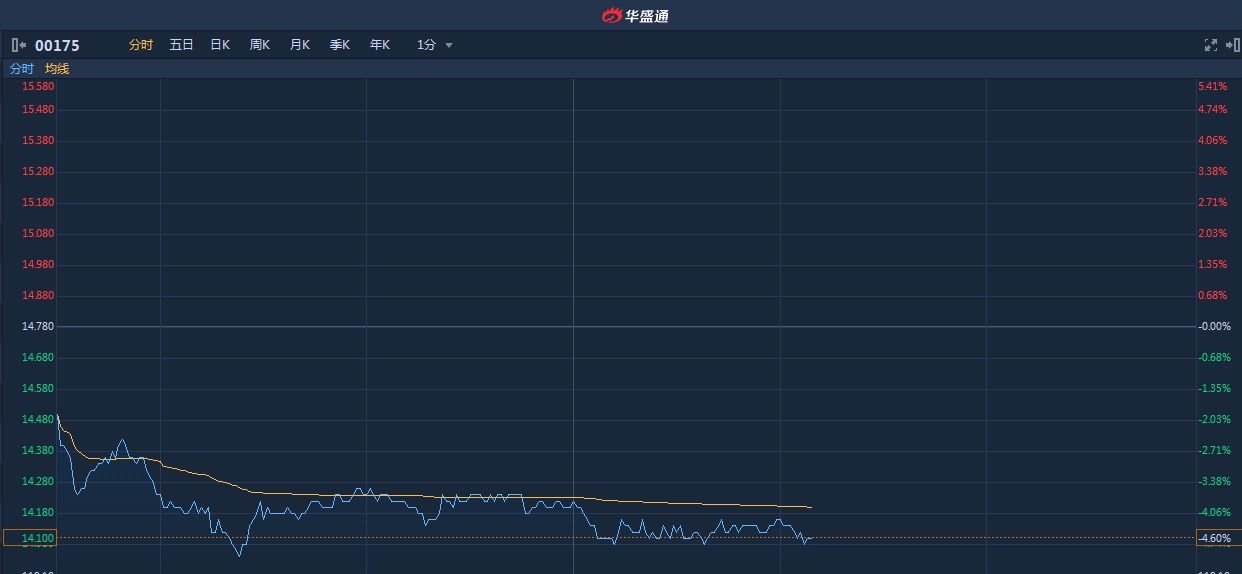Click the stock code 00175
Image resolution: width=1242 pixels, height=574 pixels.
point(57,45)
